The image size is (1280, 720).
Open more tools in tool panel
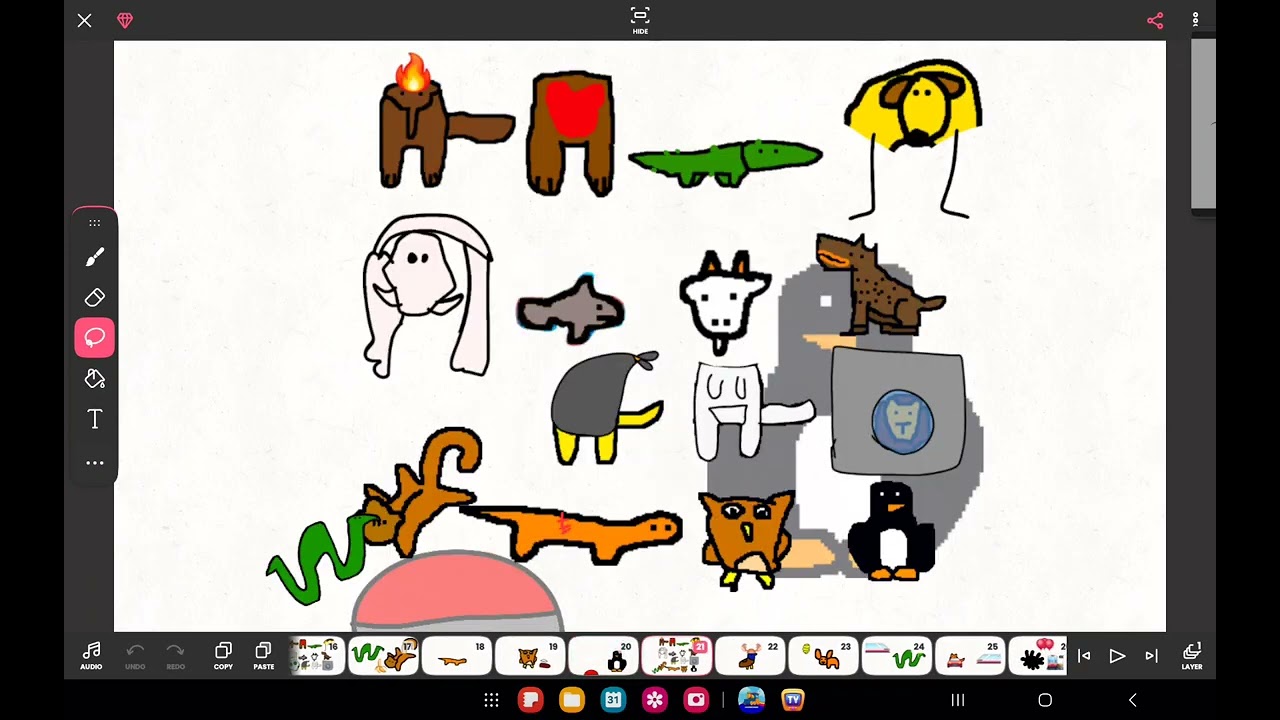coord(95,463)
